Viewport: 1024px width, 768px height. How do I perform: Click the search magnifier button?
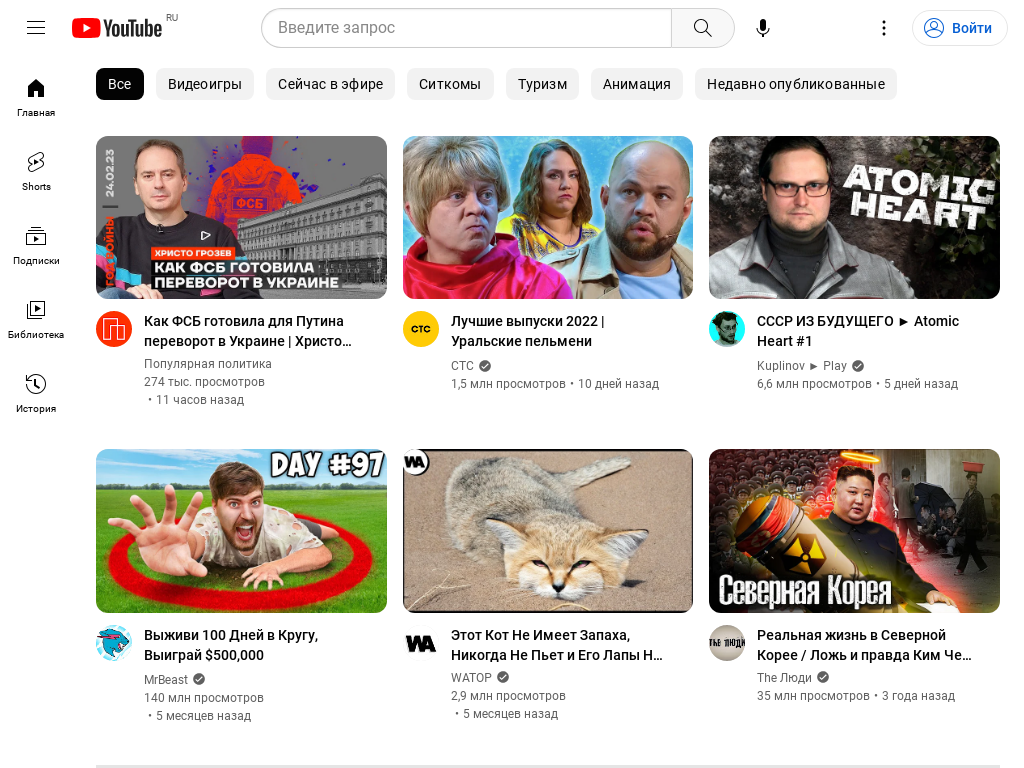coord(703,27)
